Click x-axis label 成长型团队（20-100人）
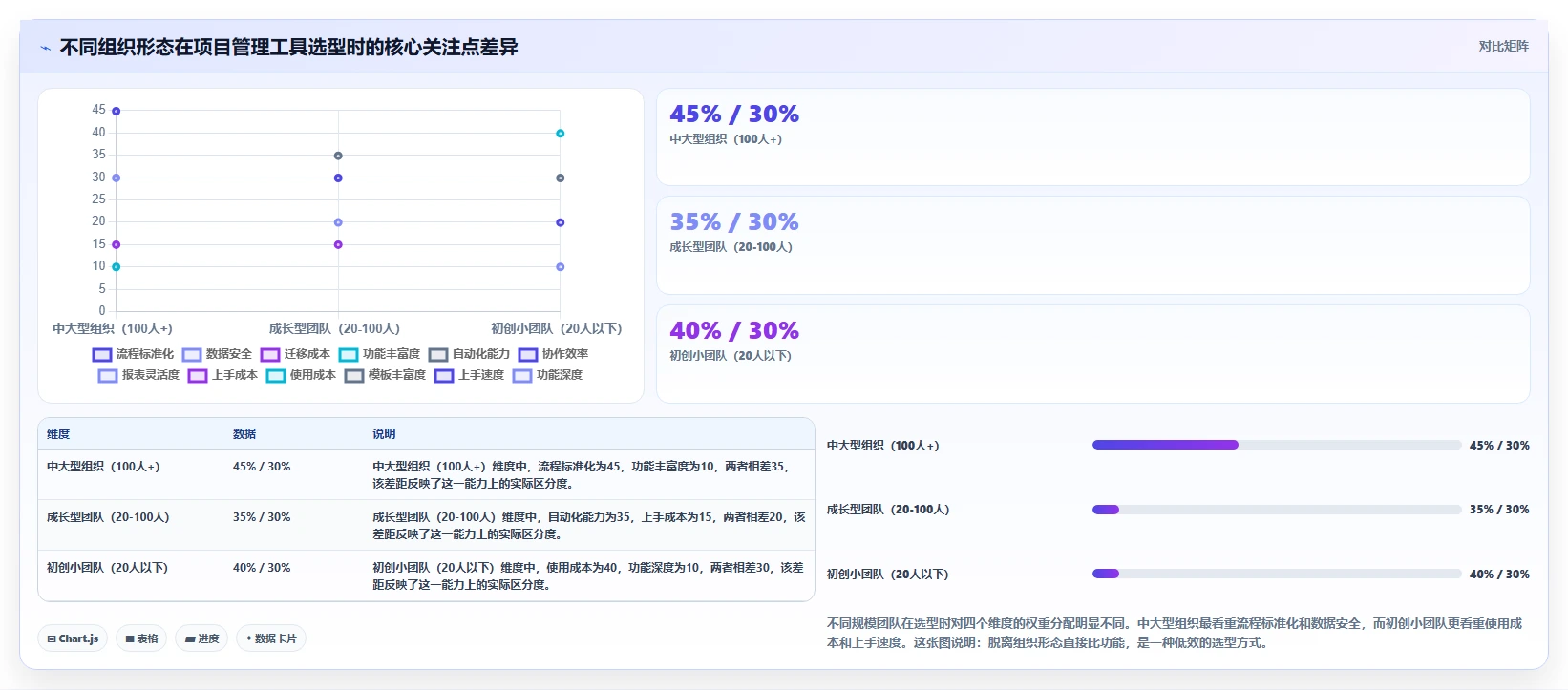The image size is (1568, 690). (x=334, y=328)
